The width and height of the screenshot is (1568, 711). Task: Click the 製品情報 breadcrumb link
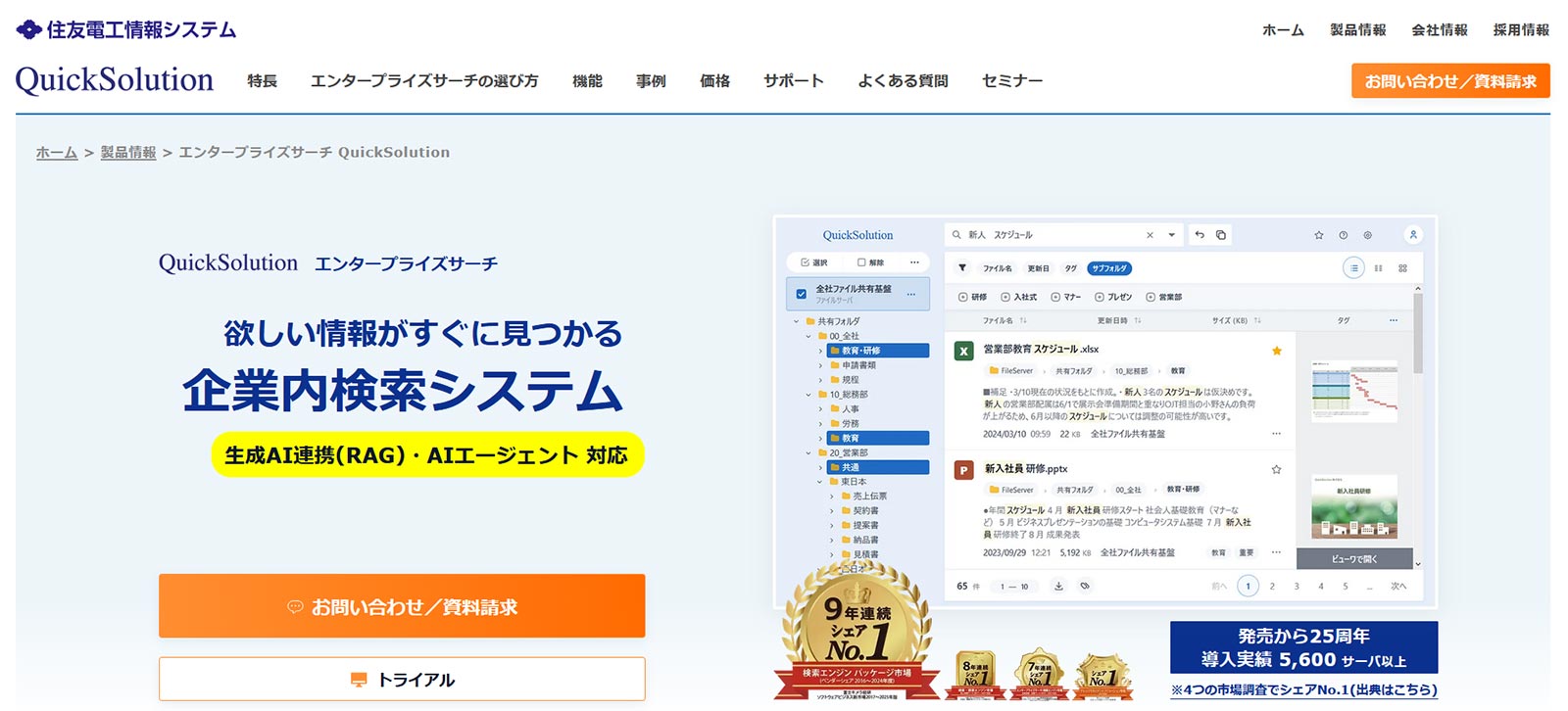128,152
